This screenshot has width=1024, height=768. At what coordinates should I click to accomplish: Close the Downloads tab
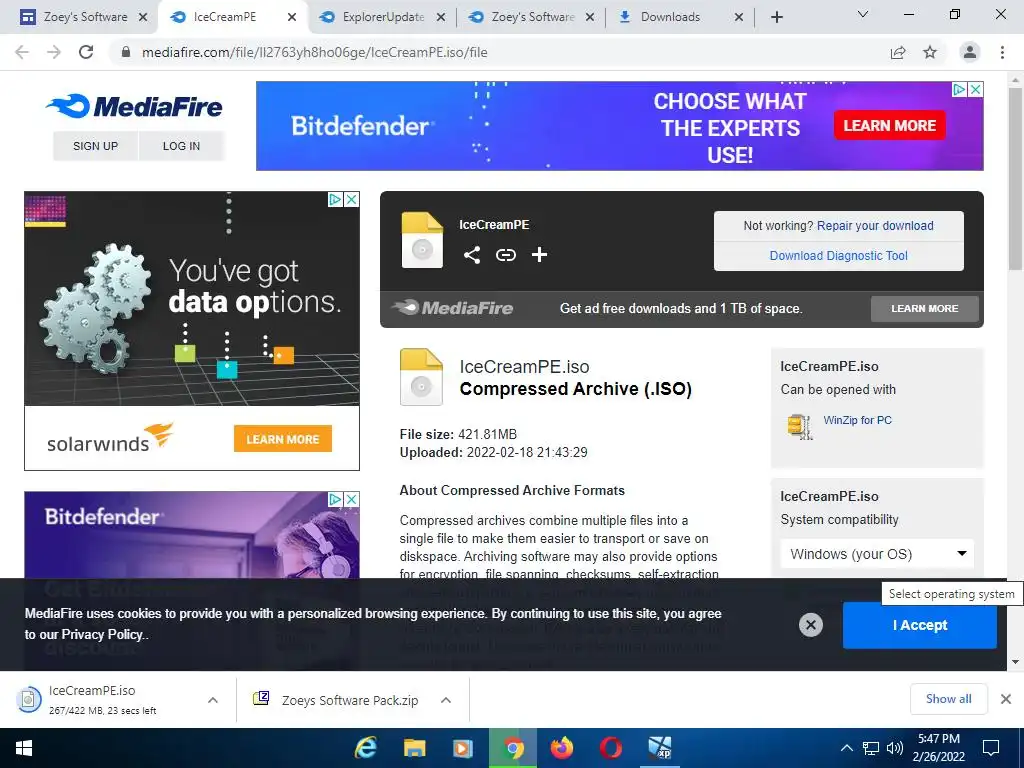click(x=739, y=17)
